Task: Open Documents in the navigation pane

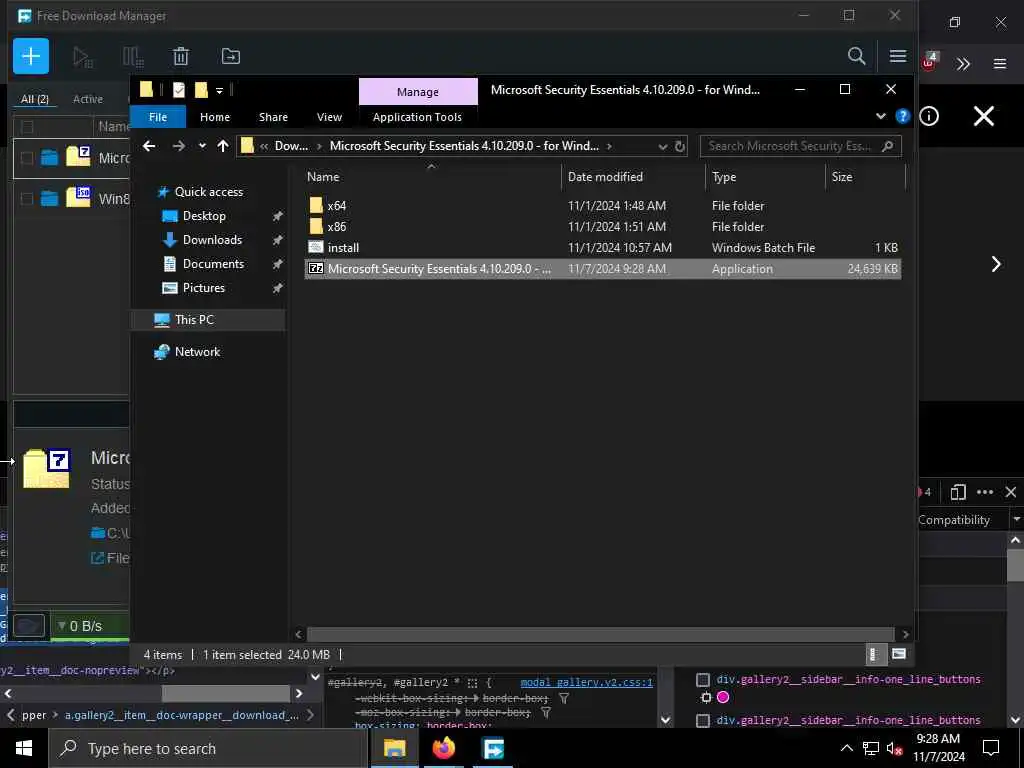Action: (213, 264)
